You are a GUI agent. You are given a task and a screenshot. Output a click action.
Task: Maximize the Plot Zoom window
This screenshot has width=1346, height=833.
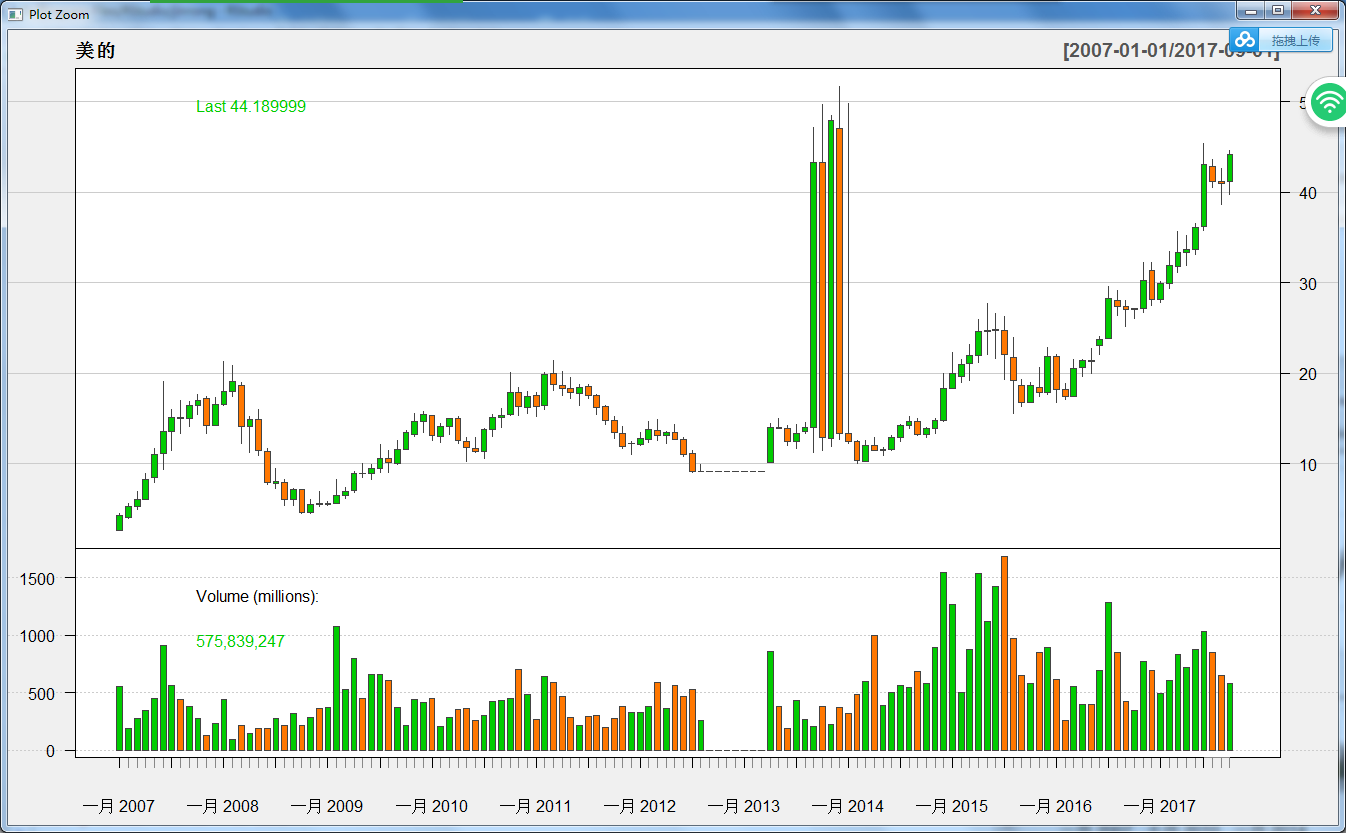click(x=1278, y=11)
